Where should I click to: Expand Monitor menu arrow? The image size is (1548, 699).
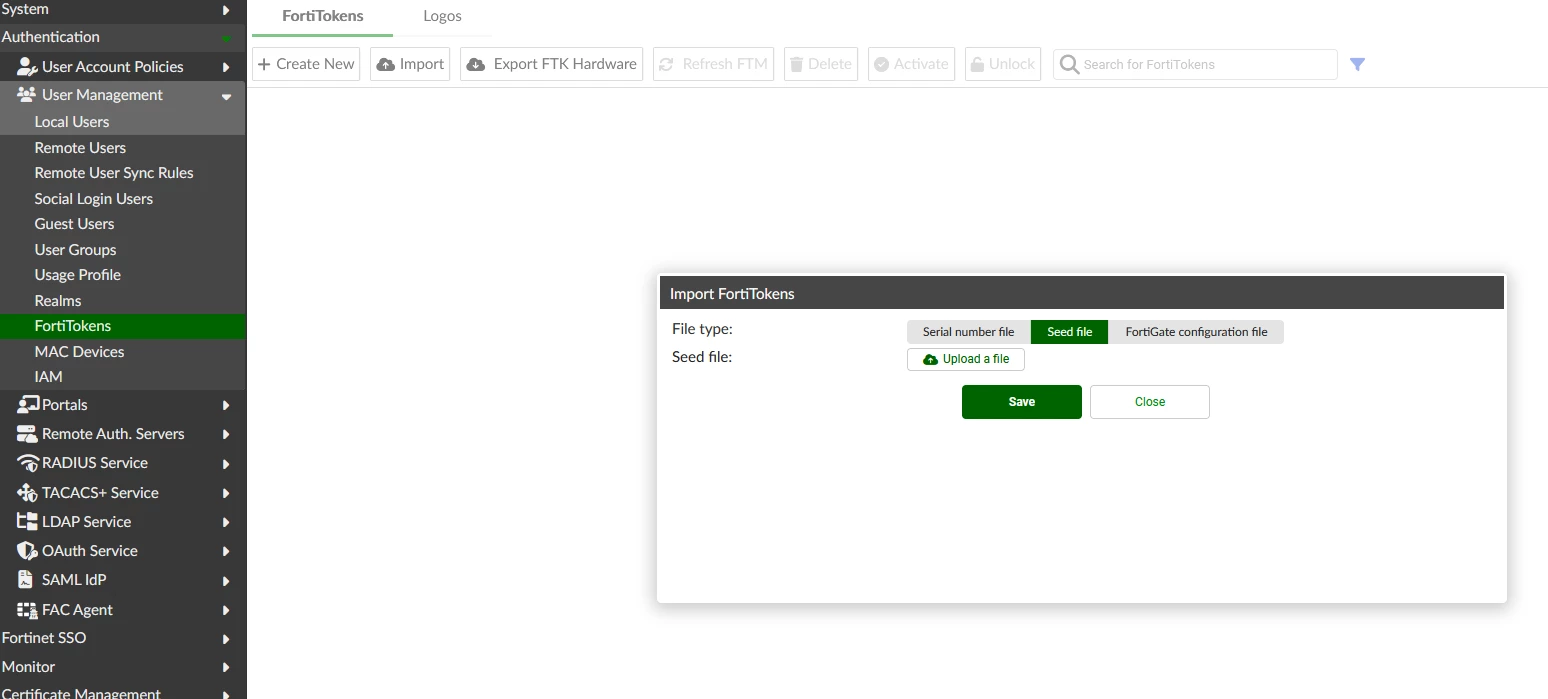[x=226, y=667]
